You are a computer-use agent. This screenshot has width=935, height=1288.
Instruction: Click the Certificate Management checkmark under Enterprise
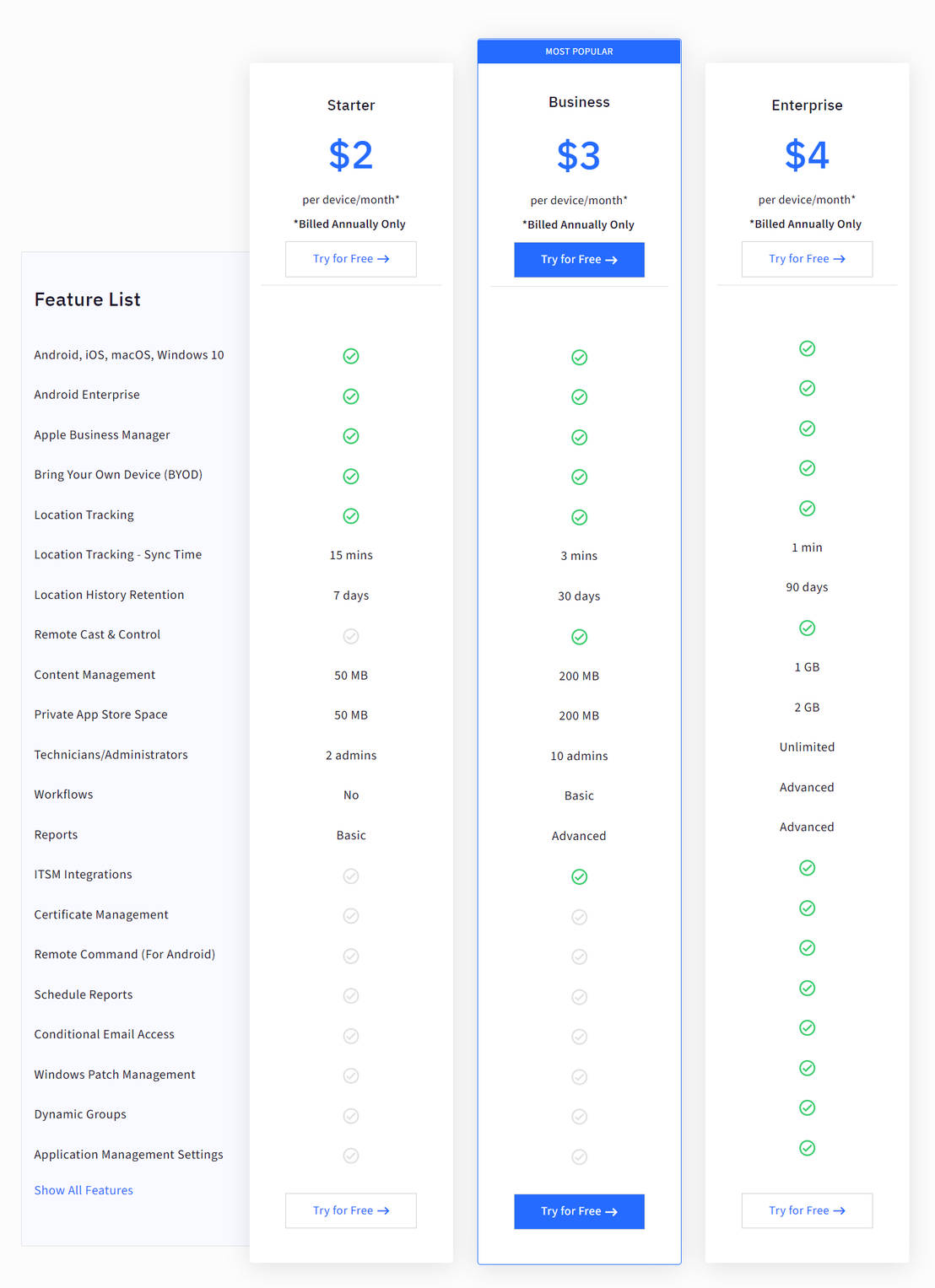point(807,908)
